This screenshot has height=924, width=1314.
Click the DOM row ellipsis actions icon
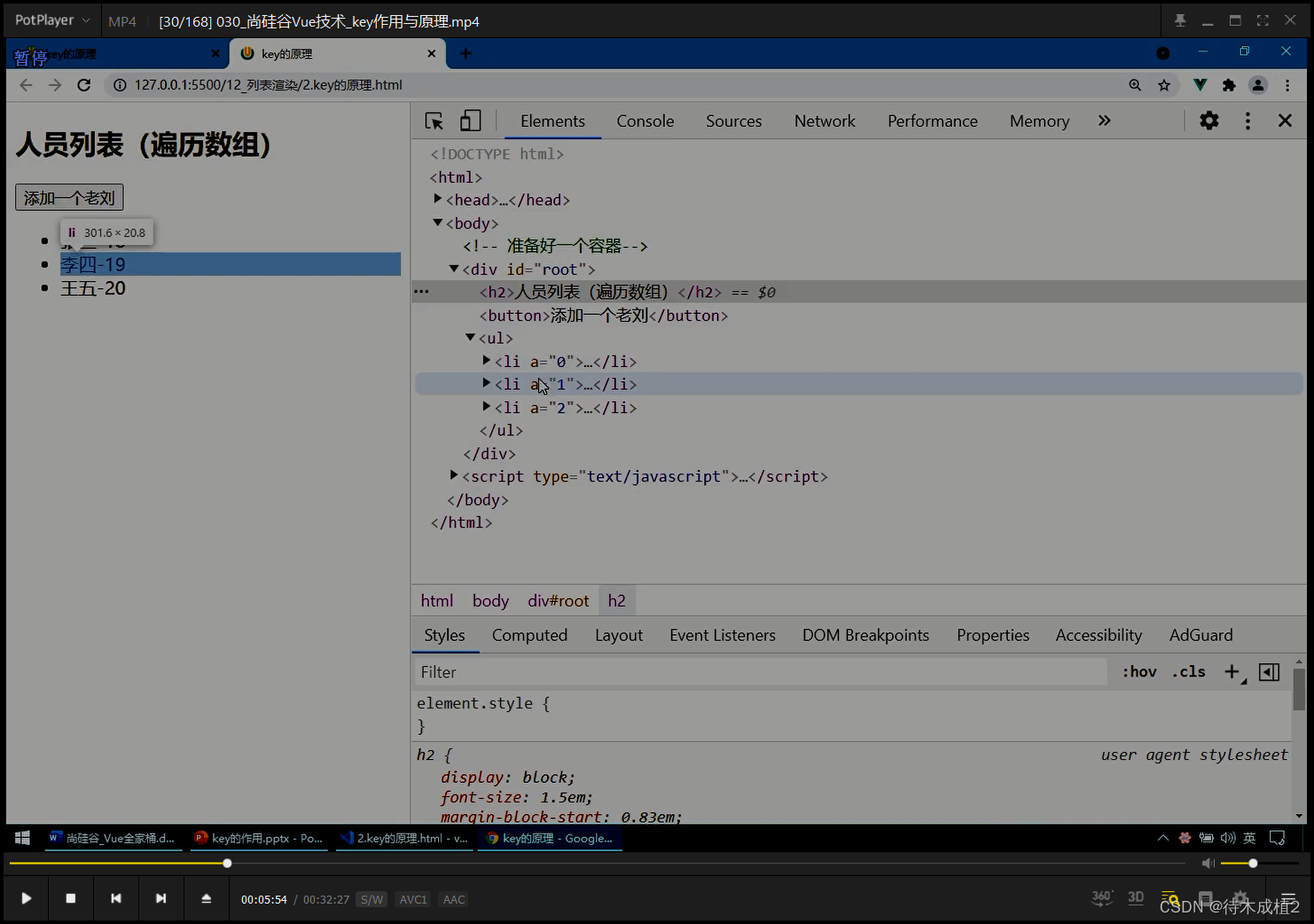click(421, 292)
